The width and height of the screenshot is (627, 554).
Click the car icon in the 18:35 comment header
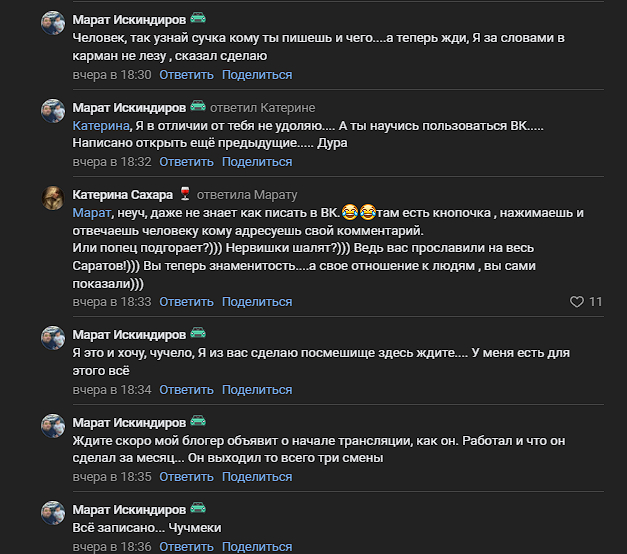[198, 422]
